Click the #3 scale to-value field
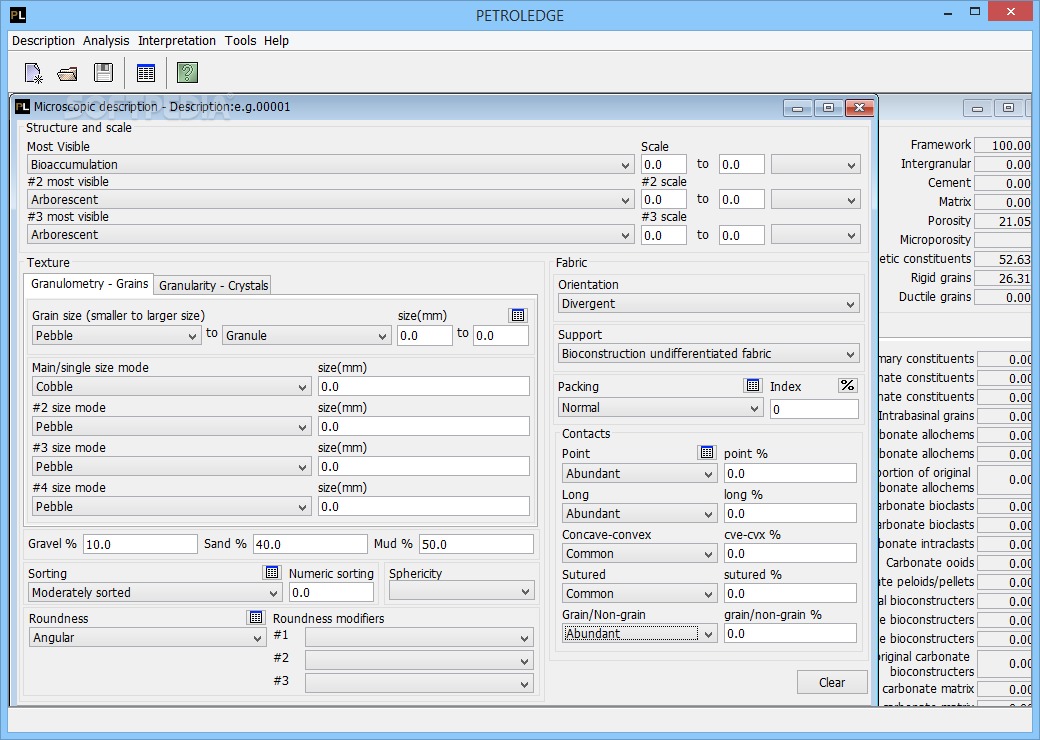1040x740 pixels. 742,235
